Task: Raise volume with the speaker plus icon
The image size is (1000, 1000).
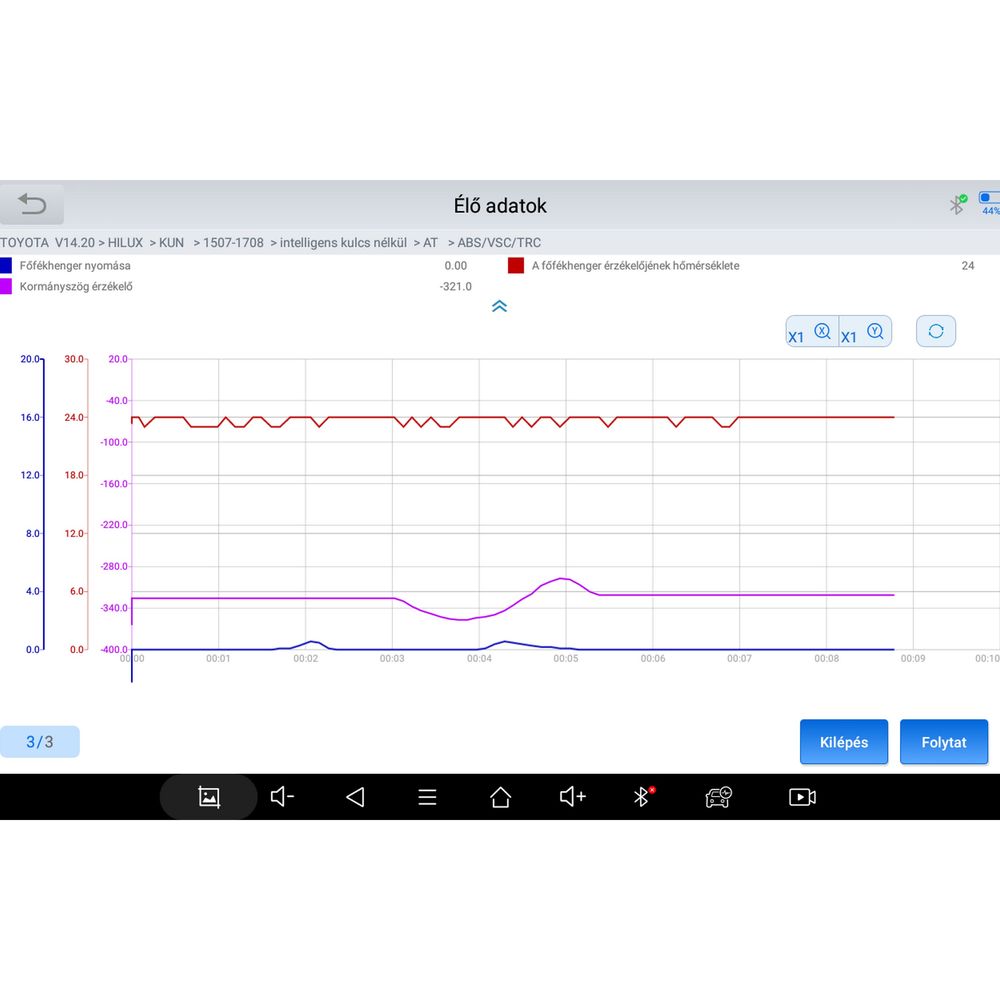Action: click(572, 797)
